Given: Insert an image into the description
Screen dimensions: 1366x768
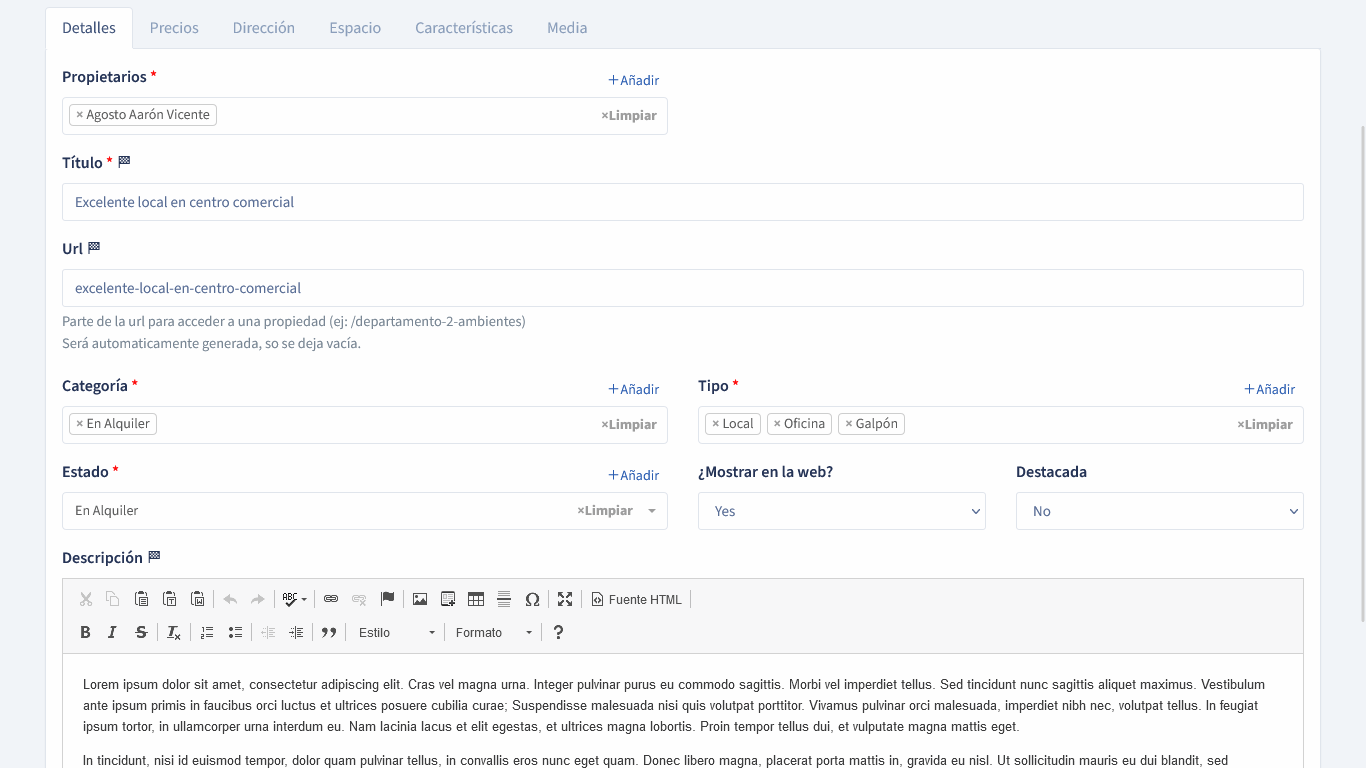Looking at the screenshot, I should [x=420, y=599].
